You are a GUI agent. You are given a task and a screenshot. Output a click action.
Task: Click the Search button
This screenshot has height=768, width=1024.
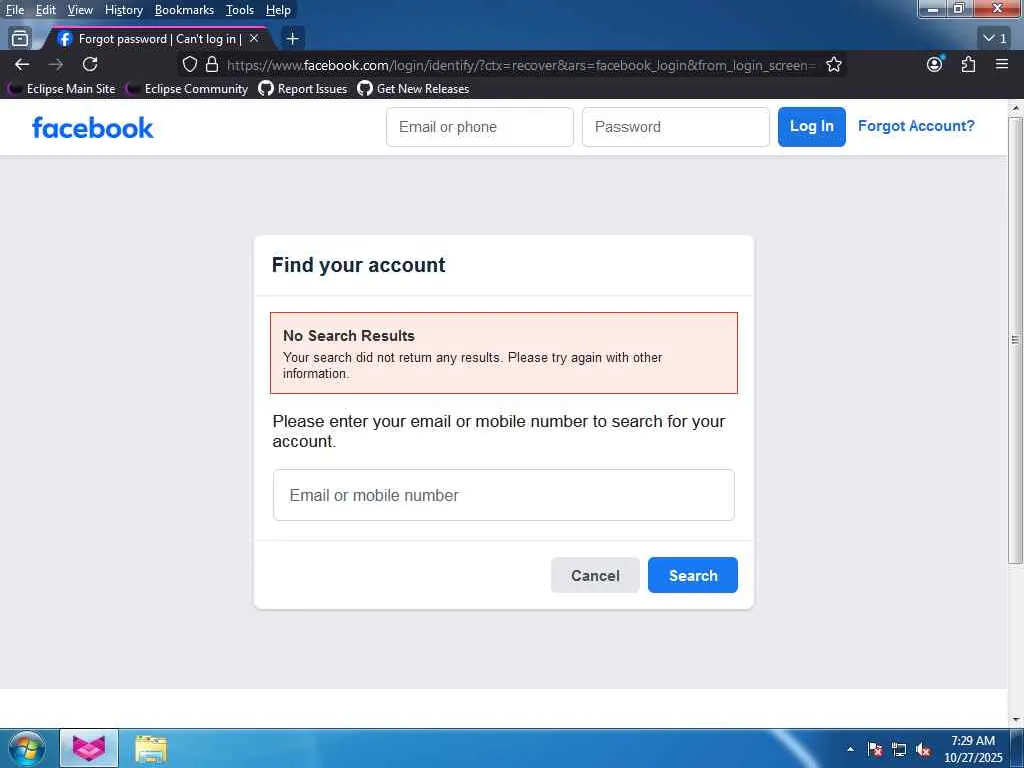tap(693, 575)
